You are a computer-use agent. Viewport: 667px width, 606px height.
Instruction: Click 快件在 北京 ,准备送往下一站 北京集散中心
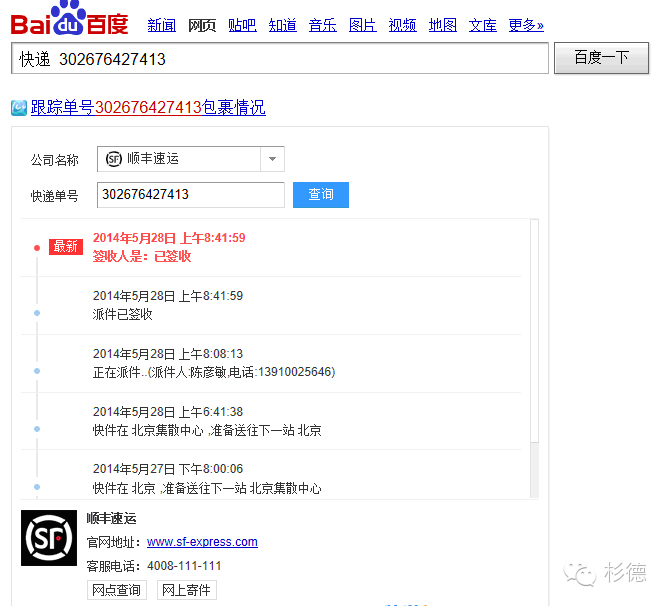pyautogui.click(x=207, y=488)
